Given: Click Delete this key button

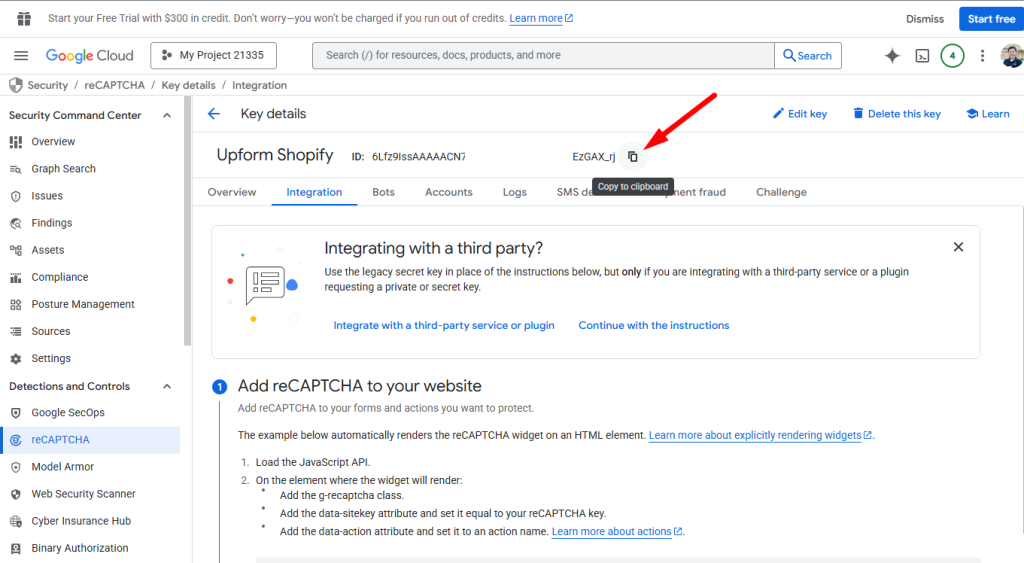Looking at the screenshot, I should pyautogui.click(x=897, y=114).
